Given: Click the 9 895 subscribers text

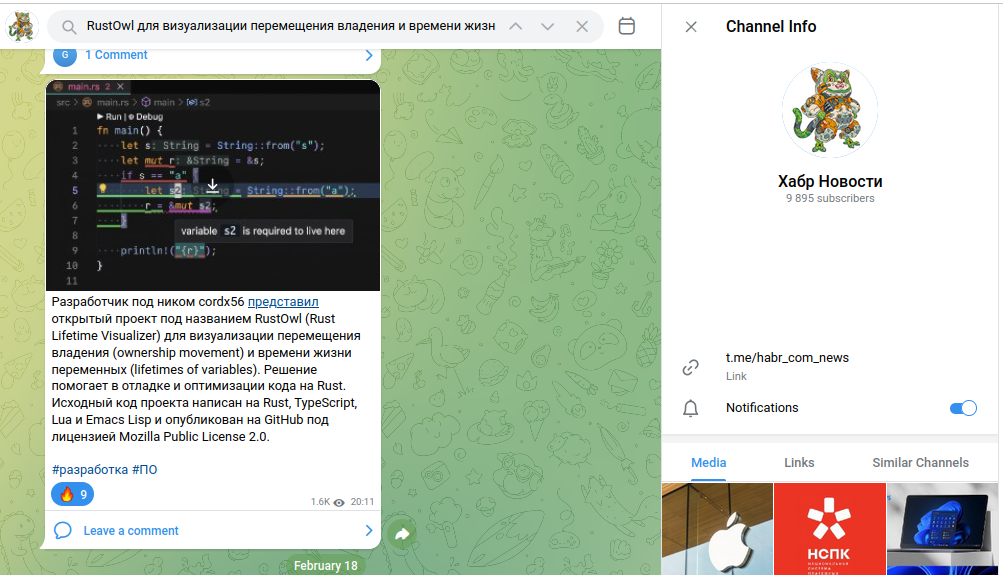Looking at the screenshot, I should point(830,198).
